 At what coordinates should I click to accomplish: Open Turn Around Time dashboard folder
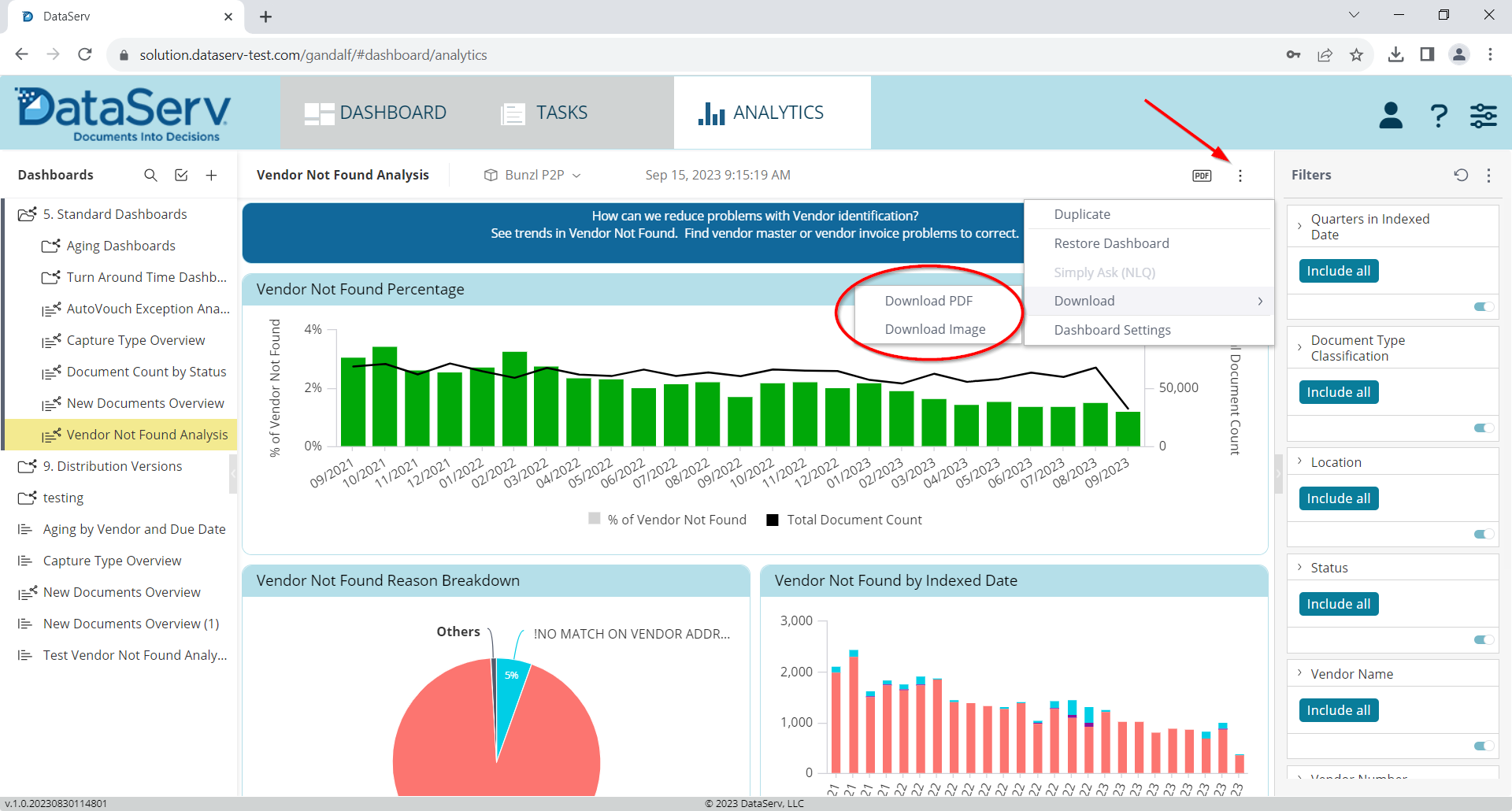[x=135, y=277]
